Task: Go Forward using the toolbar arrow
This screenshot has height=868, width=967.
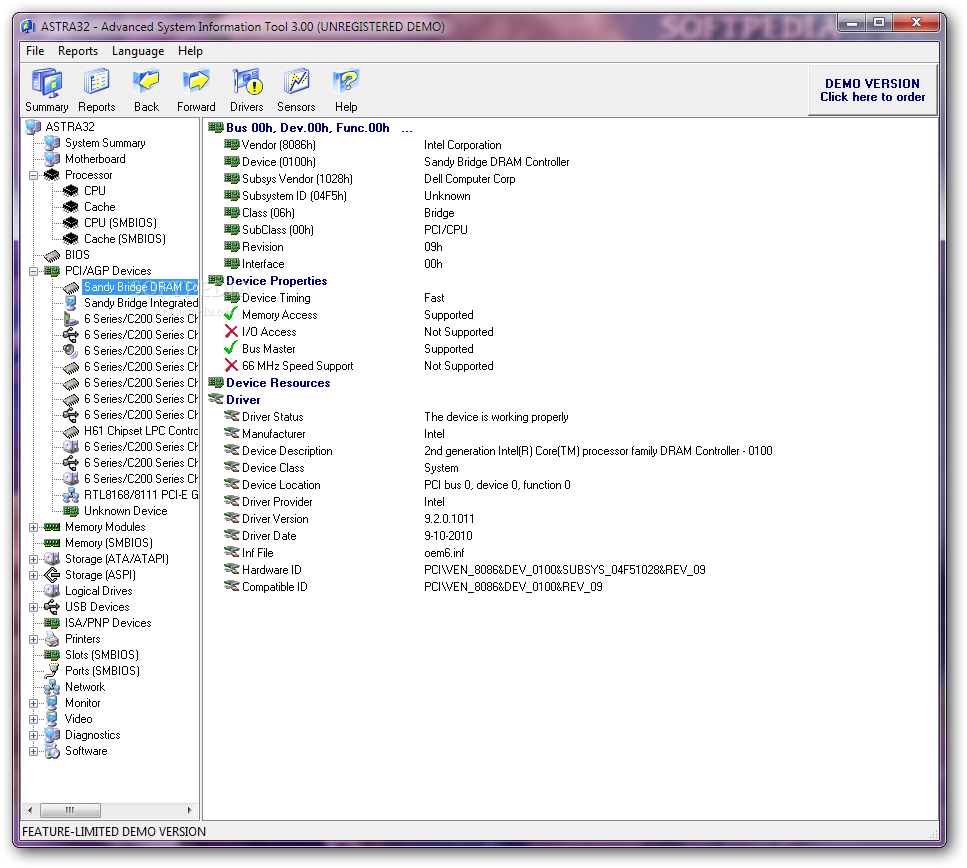Action: point(196,83)
